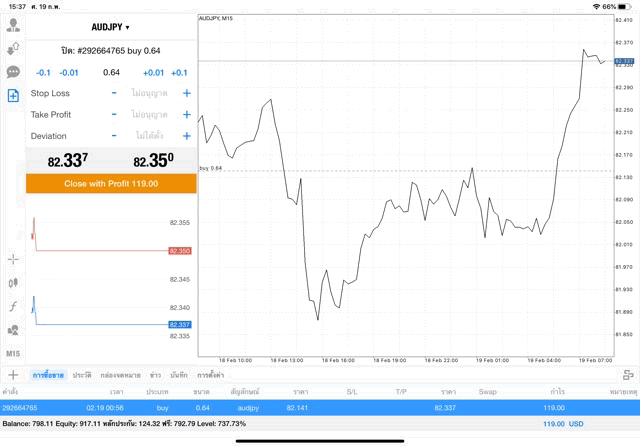Select the audjpy buy position row

click(x=320, y=408)
